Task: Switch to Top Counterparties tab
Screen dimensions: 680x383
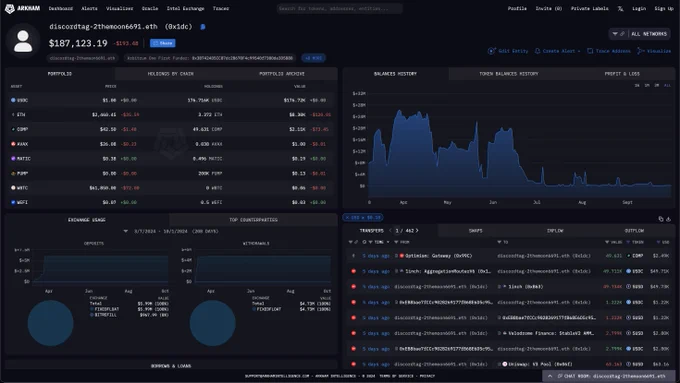Action: pos(253,220)
